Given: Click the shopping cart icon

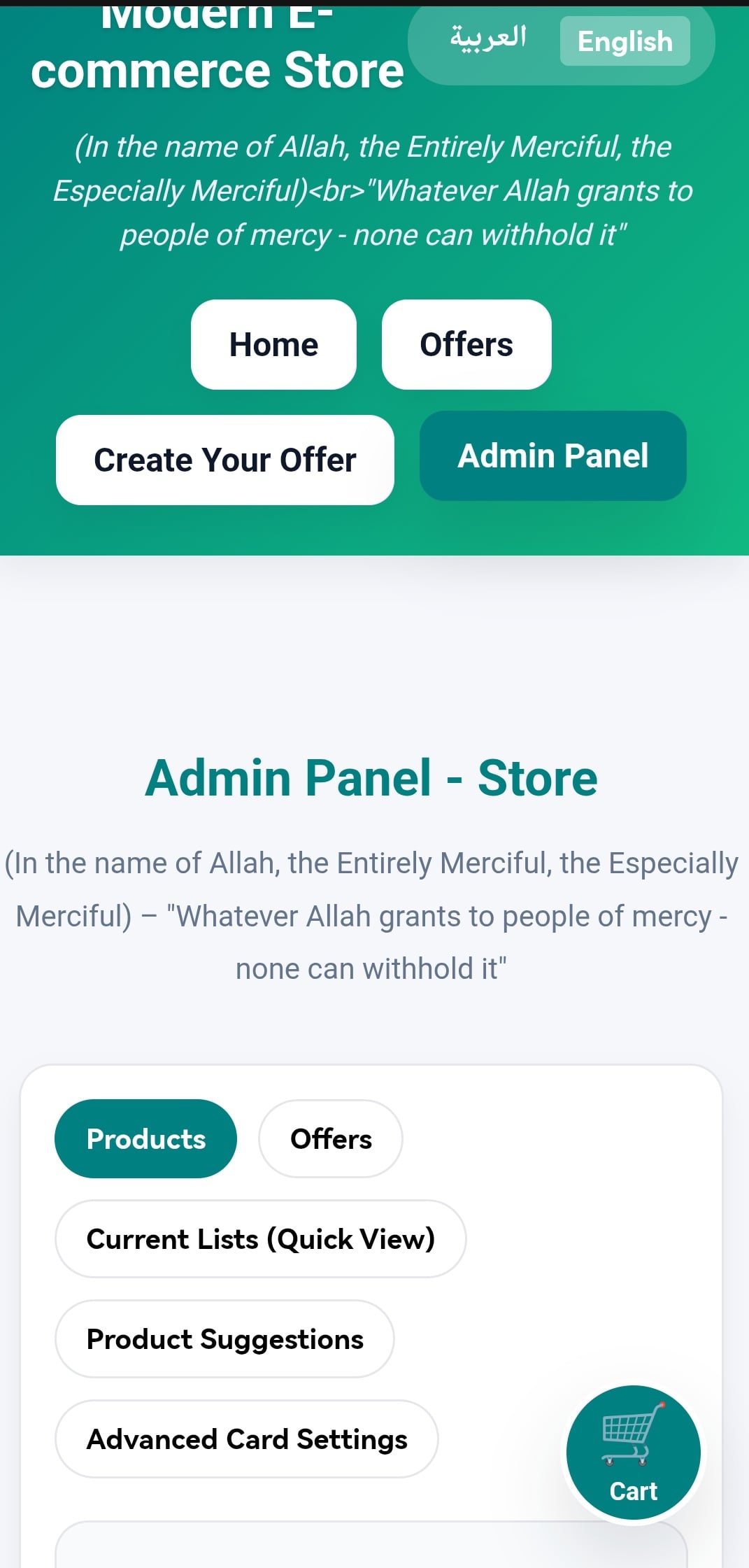Looking at the screenshot, I should 631,1434.
